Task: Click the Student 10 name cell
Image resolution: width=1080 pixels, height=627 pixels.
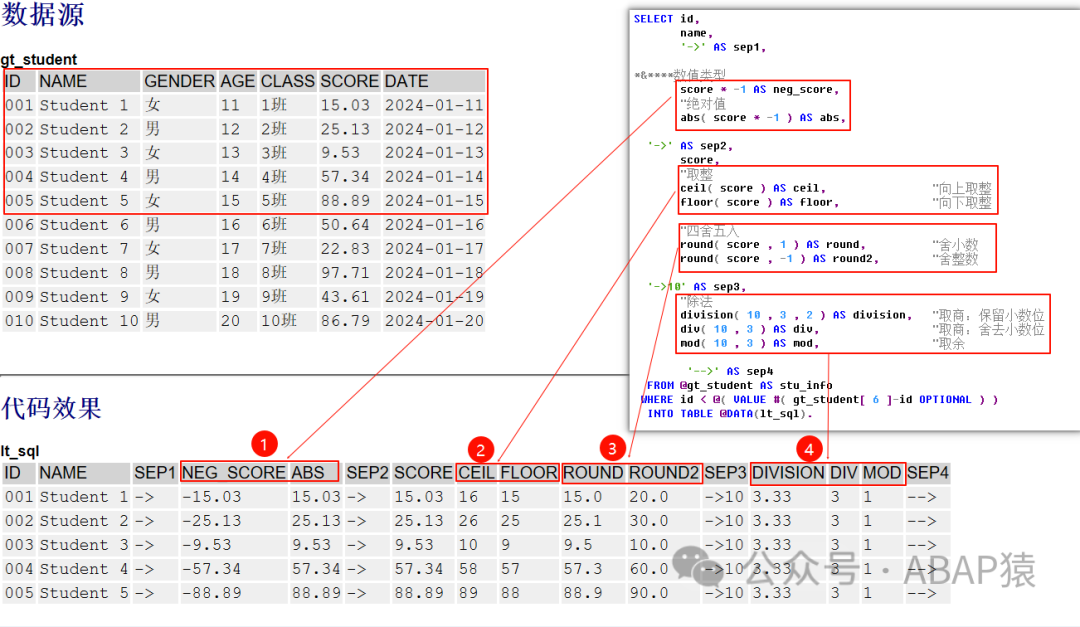Action: tap(89, 321)
